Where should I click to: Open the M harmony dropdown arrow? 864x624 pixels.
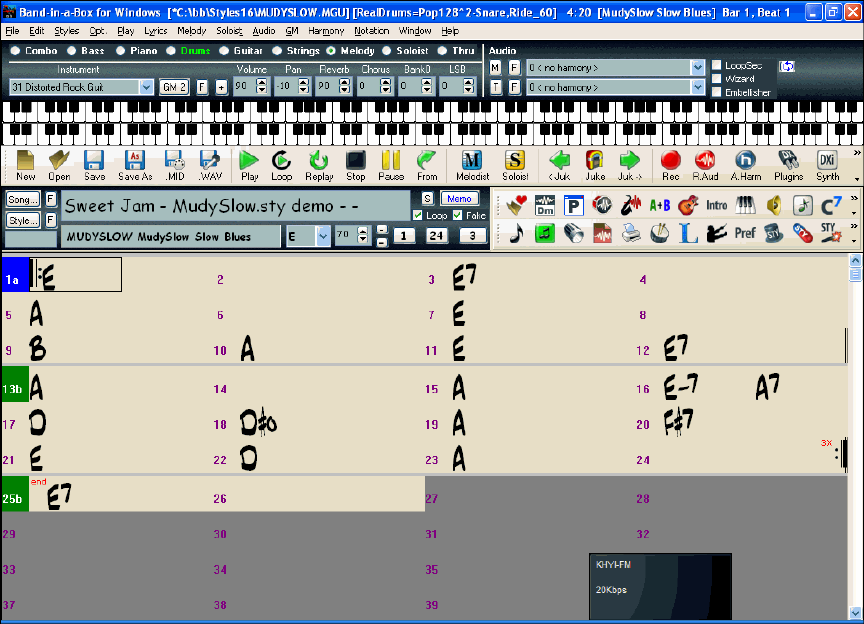(698, 68)
